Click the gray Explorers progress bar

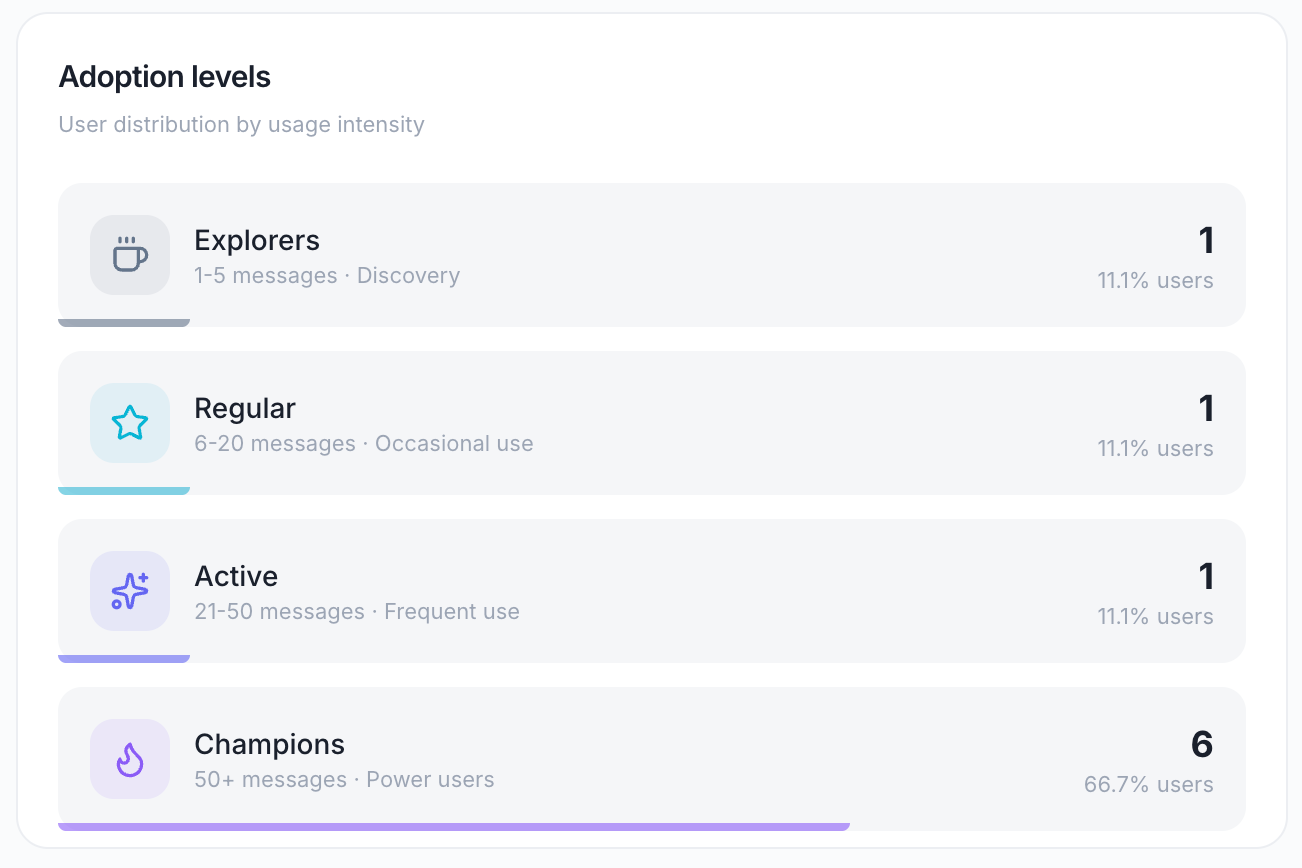(124, 323)
